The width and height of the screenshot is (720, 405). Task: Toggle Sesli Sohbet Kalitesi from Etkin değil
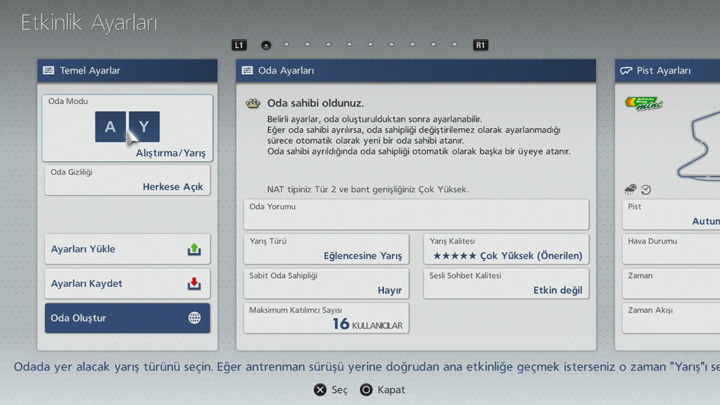pos(506,283)
